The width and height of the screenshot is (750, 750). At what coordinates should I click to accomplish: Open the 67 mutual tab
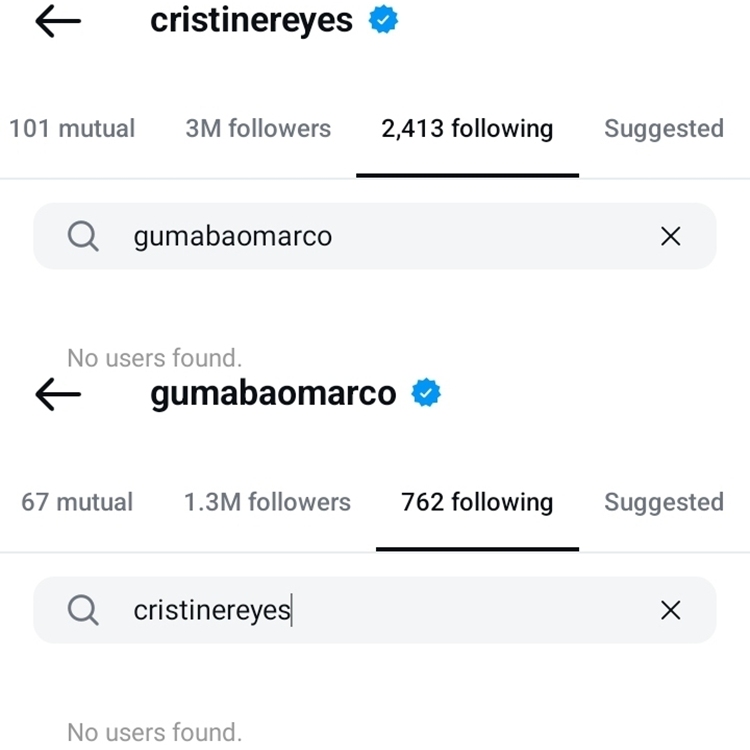coord(77,502)
